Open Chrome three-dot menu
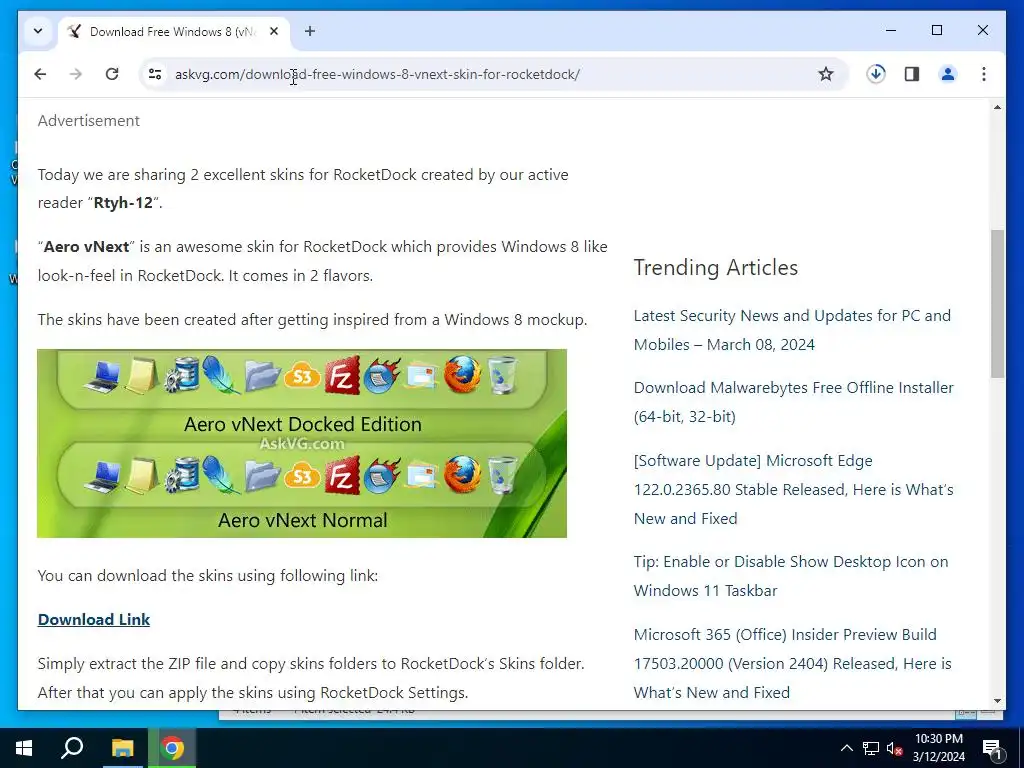This screenshot has width=1024, height=768. pyautogui.click(x=984, y=74)
